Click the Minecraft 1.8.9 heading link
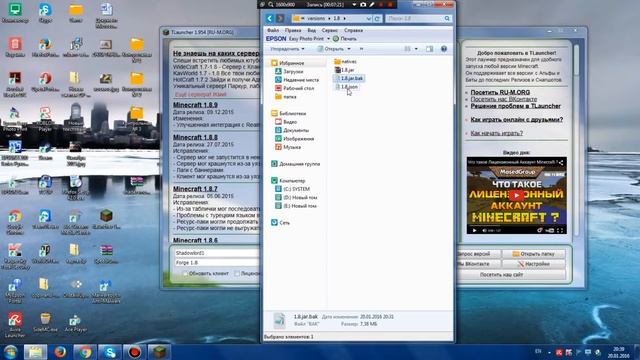This screenshot has width=640, height=360. coord(195,105)
